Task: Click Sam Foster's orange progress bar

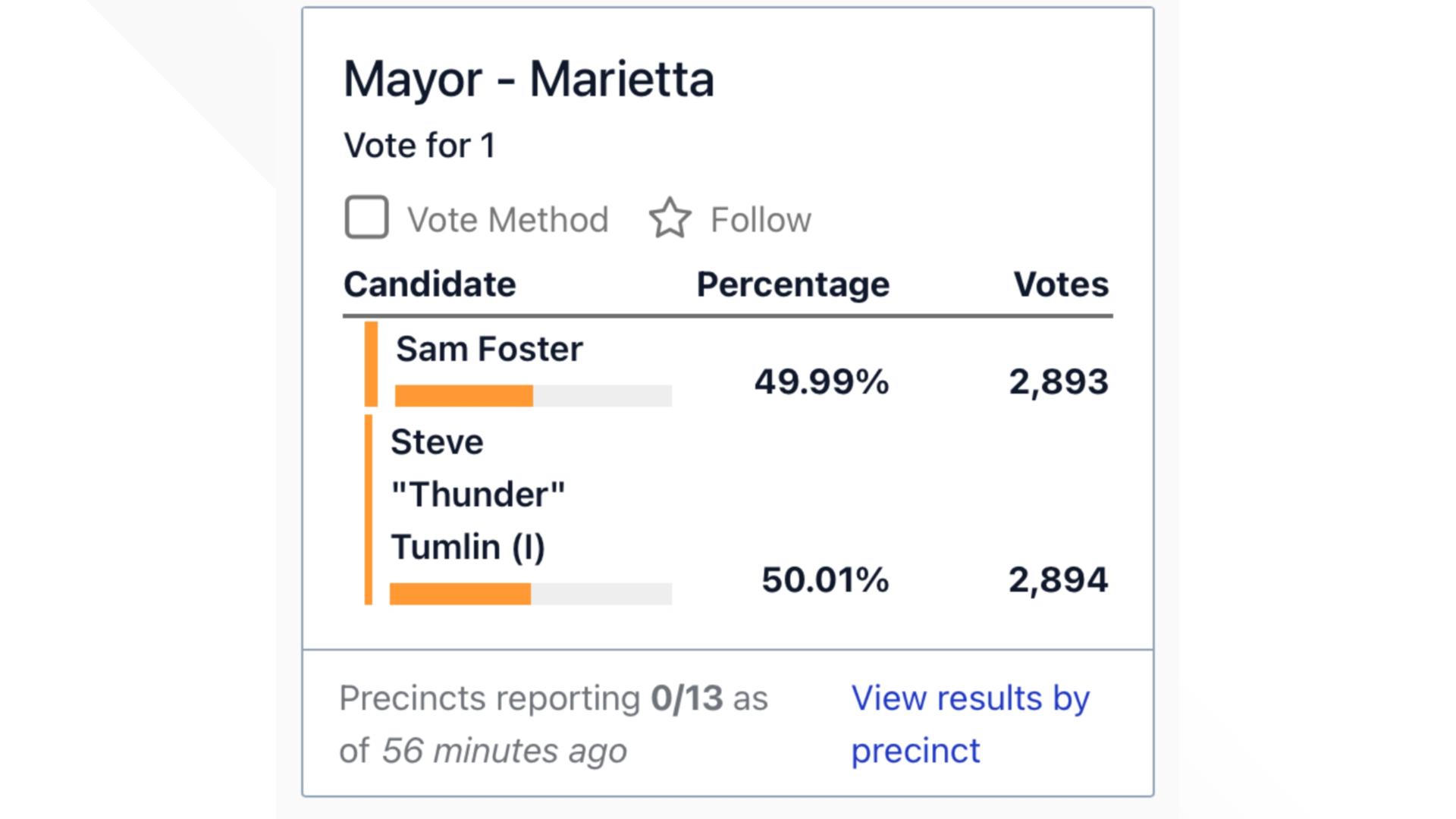Action: point(464,396)
